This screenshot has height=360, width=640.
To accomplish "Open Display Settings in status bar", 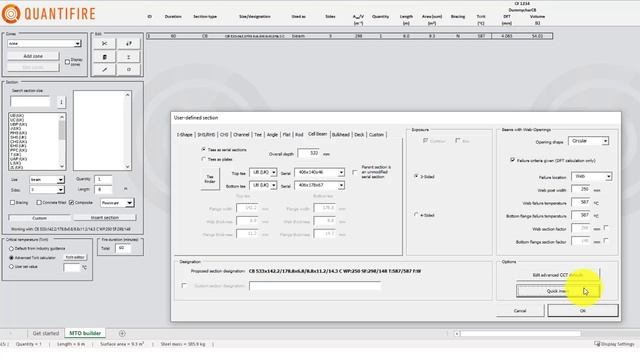I will tap(615, 344).
